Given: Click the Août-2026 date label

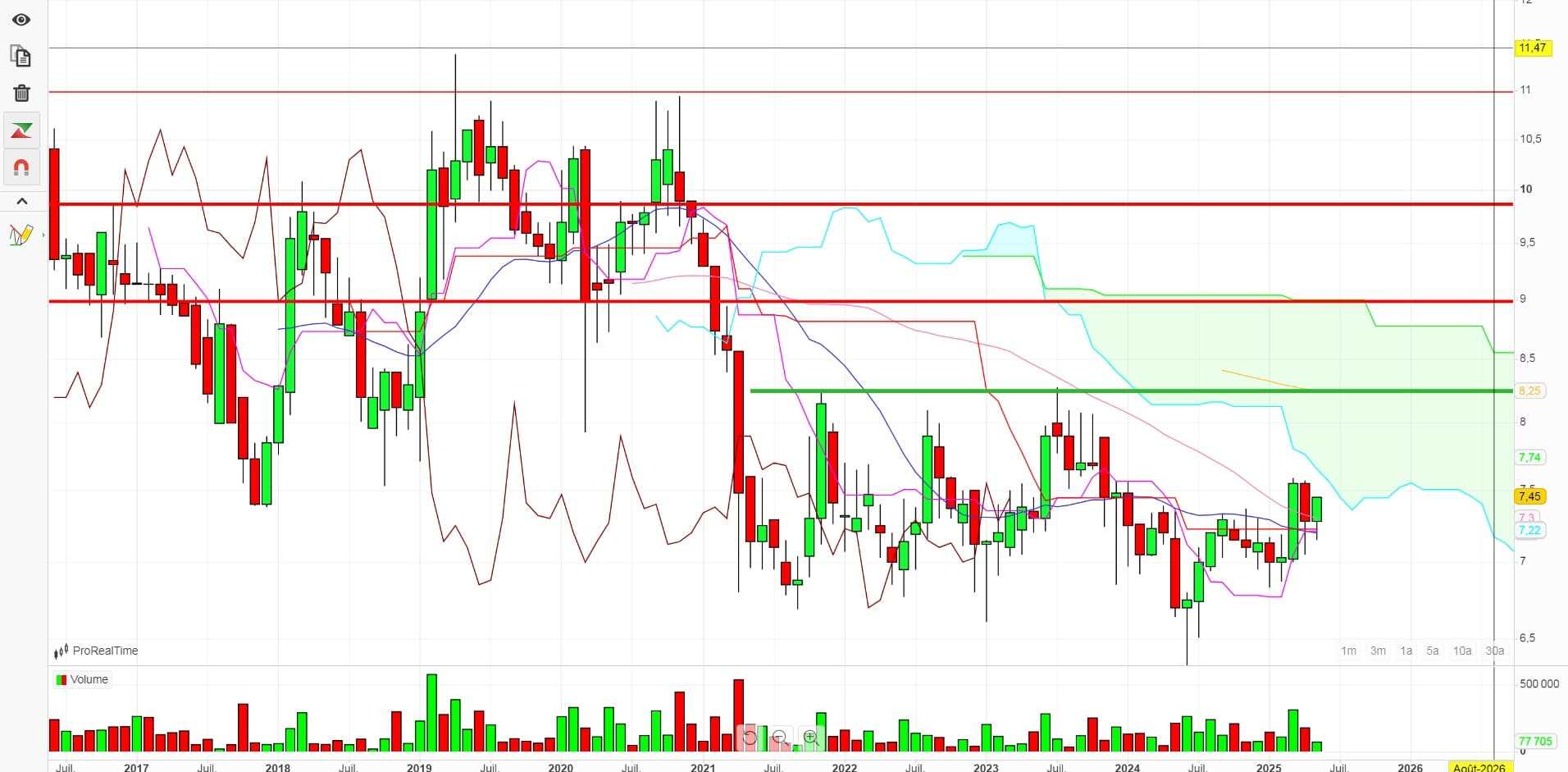Looking at the screenshot, I should [1479, 767].
